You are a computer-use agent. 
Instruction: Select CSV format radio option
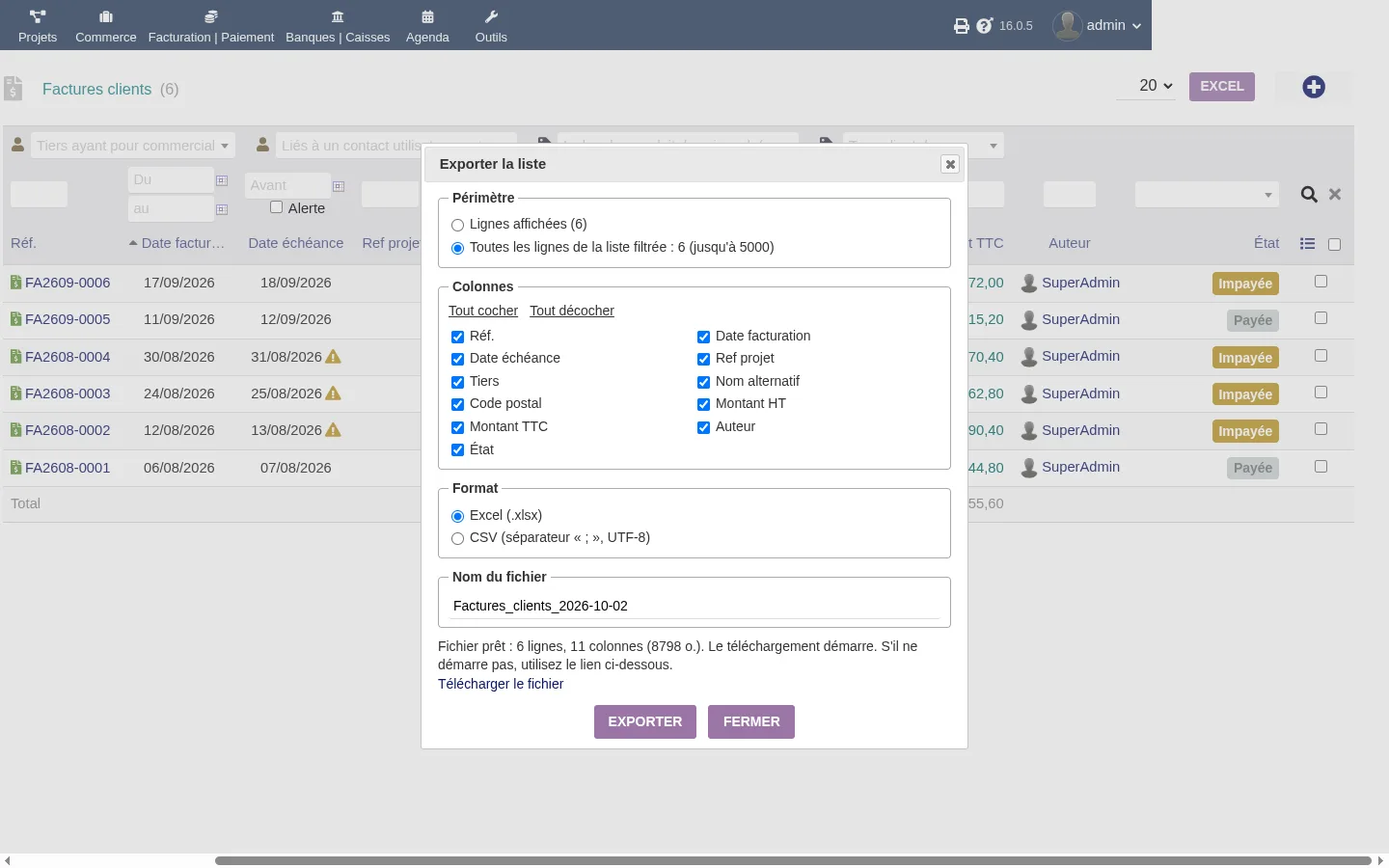click(x=458, y=538)
